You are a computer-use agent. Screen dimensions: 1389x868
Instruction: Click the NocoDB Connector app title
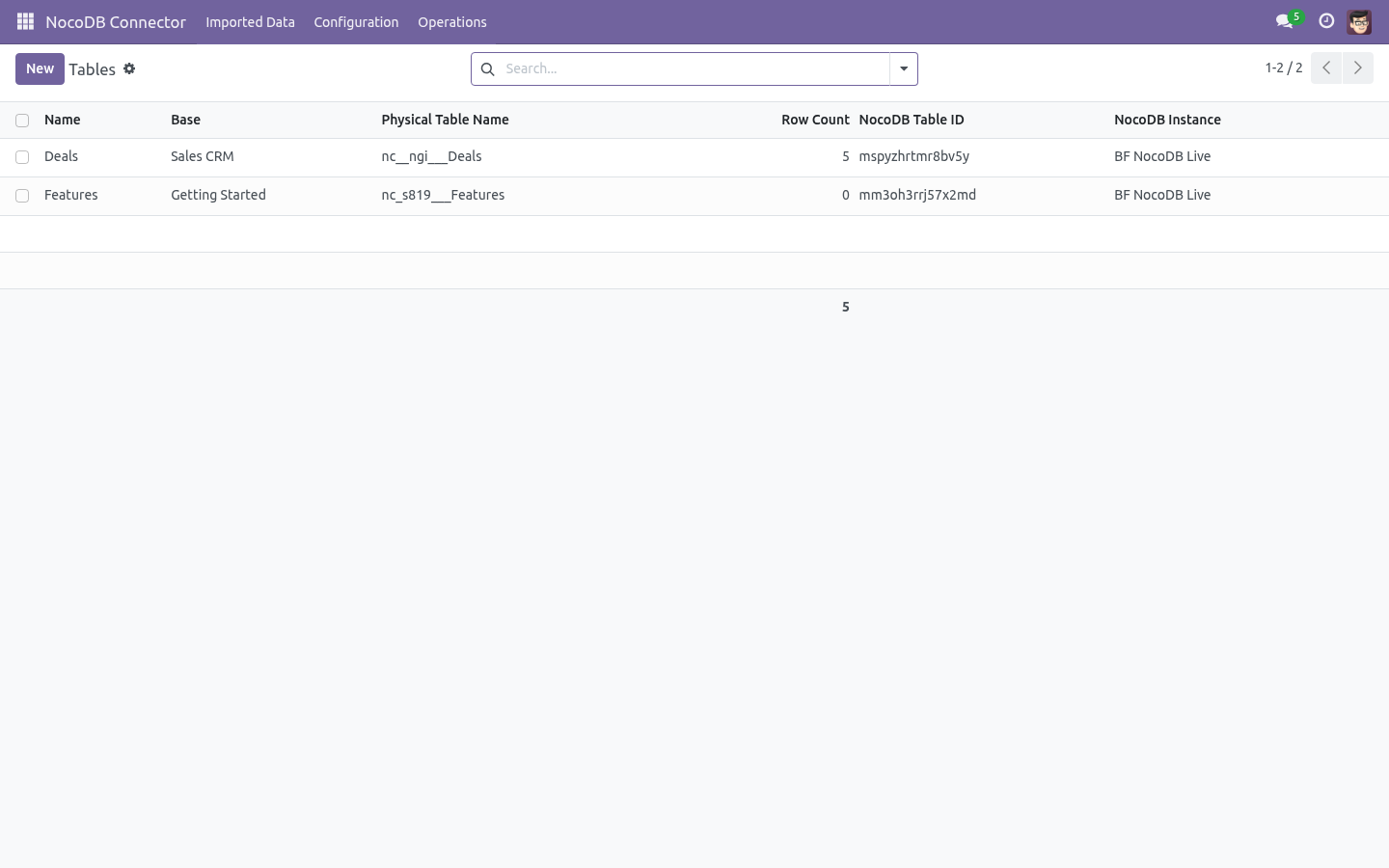[x=116, y=22]
